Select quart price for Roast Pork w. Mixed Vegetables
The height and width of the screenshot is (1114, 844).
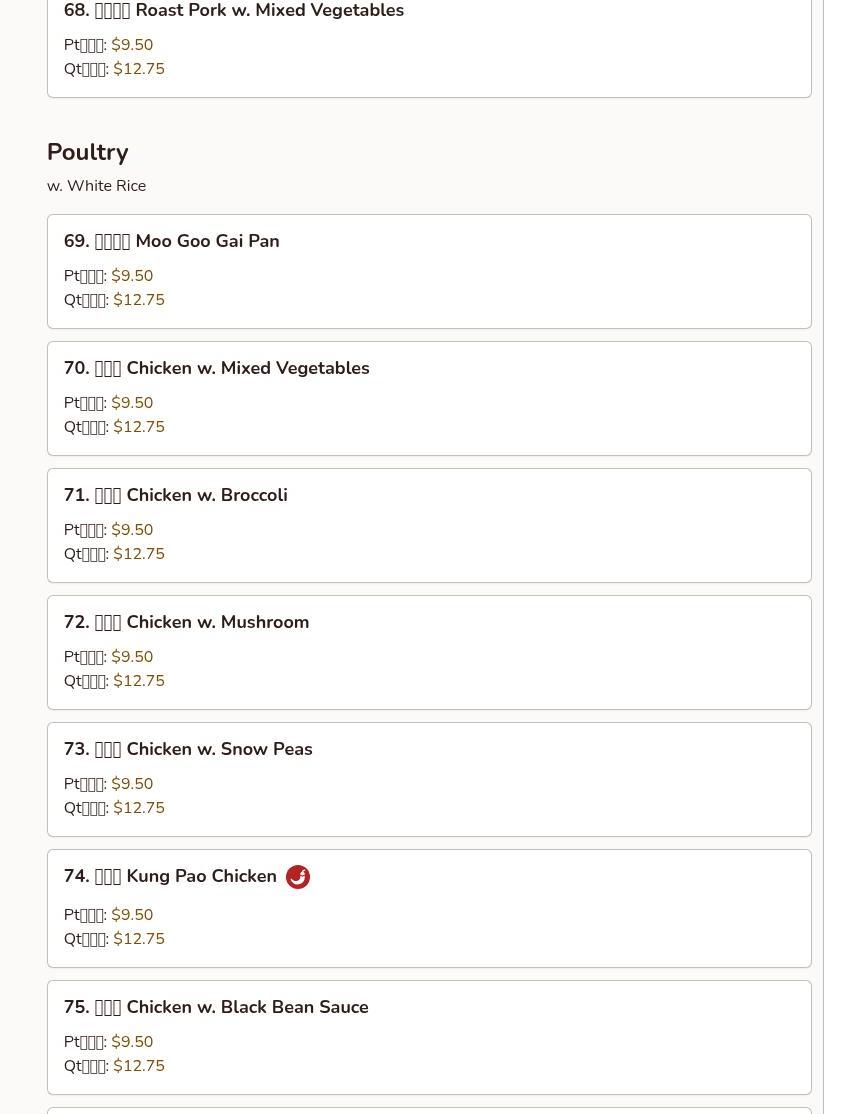tap(139, 69)
